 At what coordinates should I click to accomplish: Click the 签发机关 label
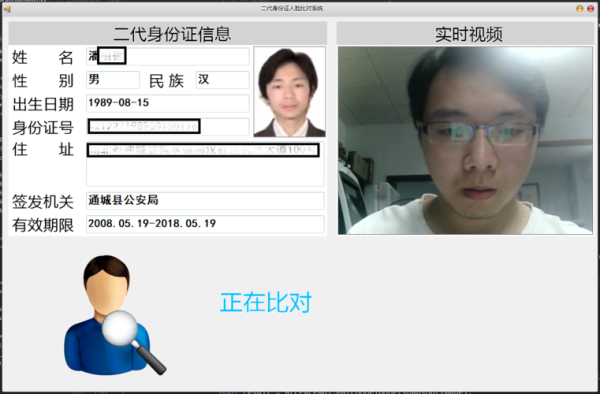[x=42, y=202]
